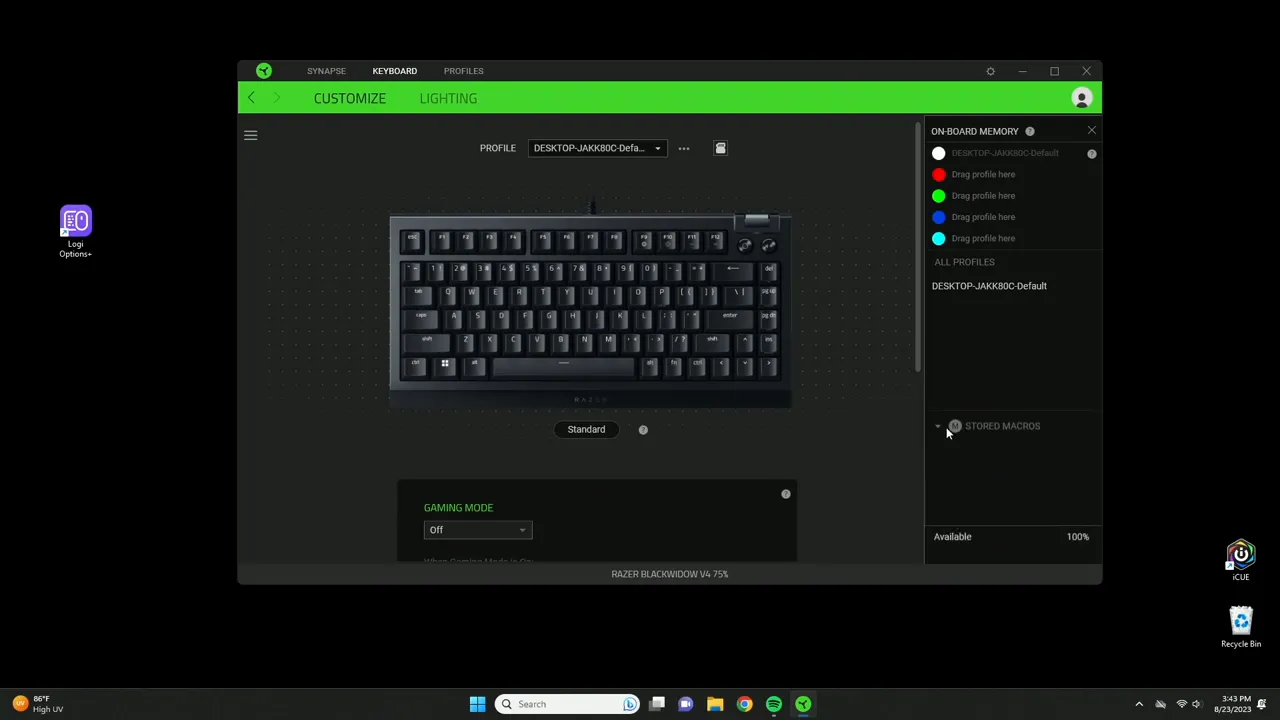Click the cyan on-board memory slot
This screenshot has height=720, width=1280.
[938, 238]
